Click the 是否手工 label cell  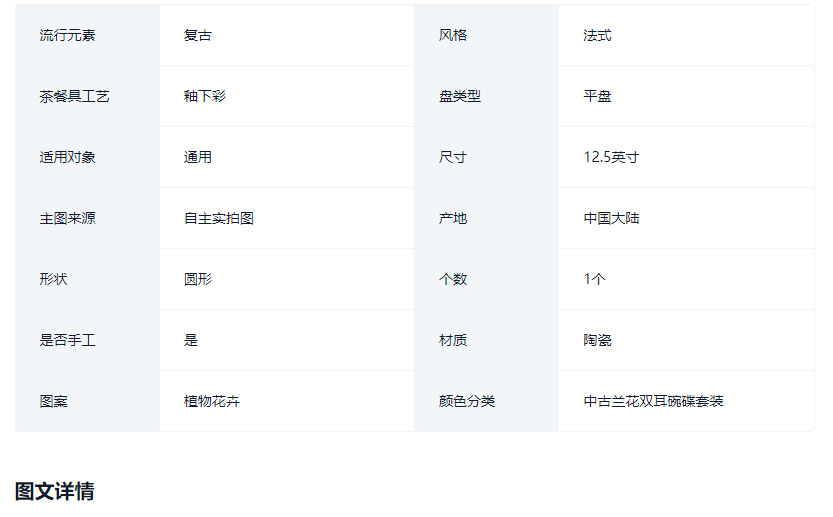(68, 341)
